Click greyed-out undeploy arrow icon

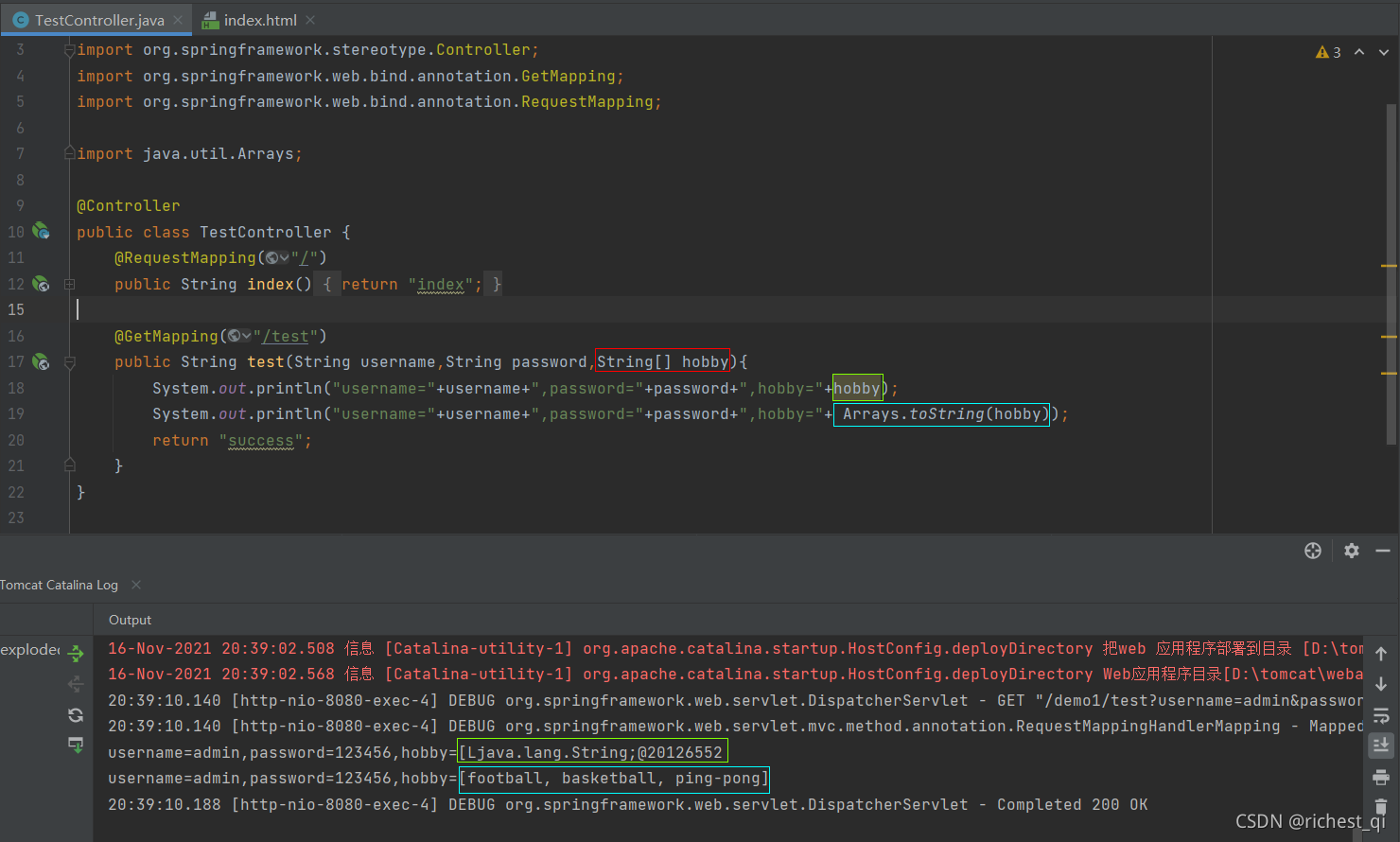click(x=76, y=684)
